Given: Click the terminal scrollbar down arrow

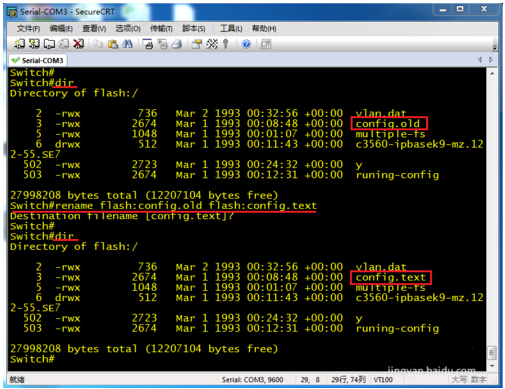Looking at the screenshot, I should point(492,366).
